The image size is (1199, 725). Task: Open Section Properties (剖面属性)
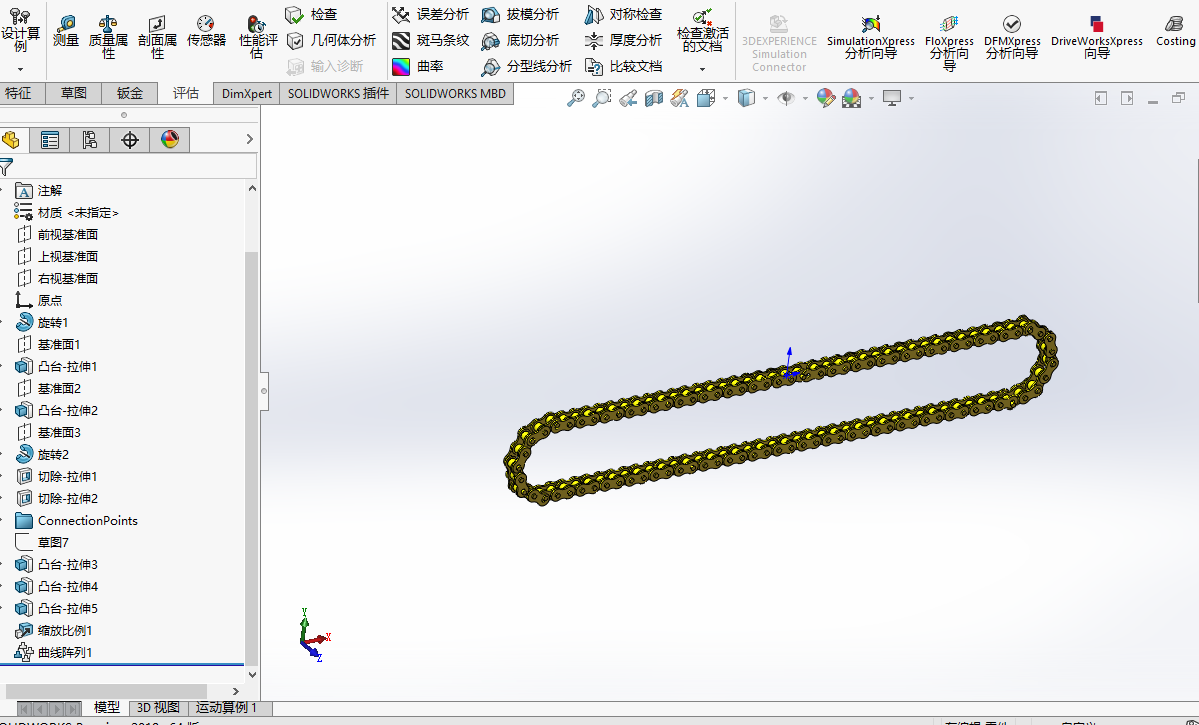pyautogui.click(x=158, y=36)
